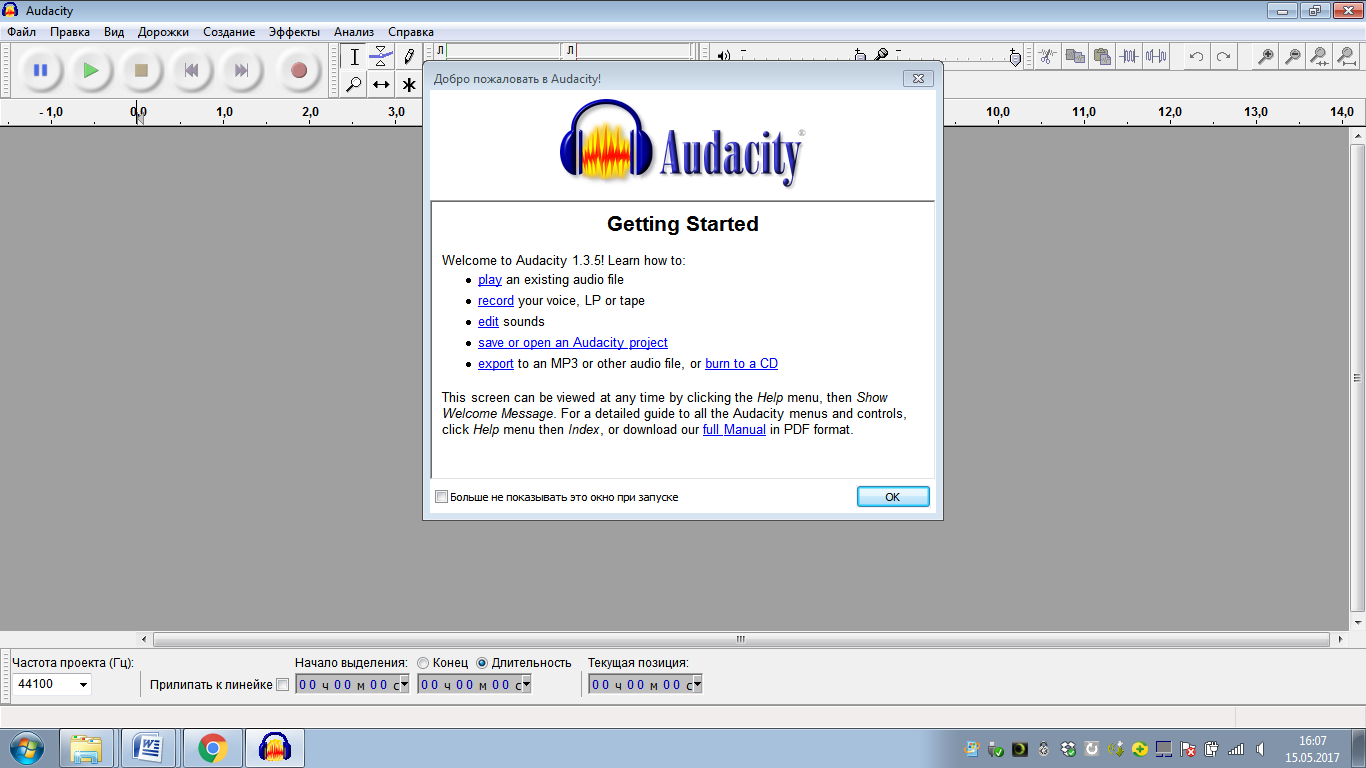Click the Stop transport button

click(x=141, y=70)
